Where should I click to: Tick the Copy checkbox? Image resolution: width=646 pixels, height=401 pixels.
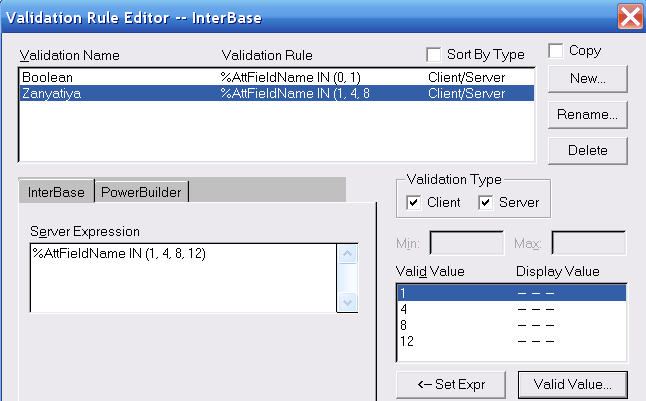click(555, 51)
